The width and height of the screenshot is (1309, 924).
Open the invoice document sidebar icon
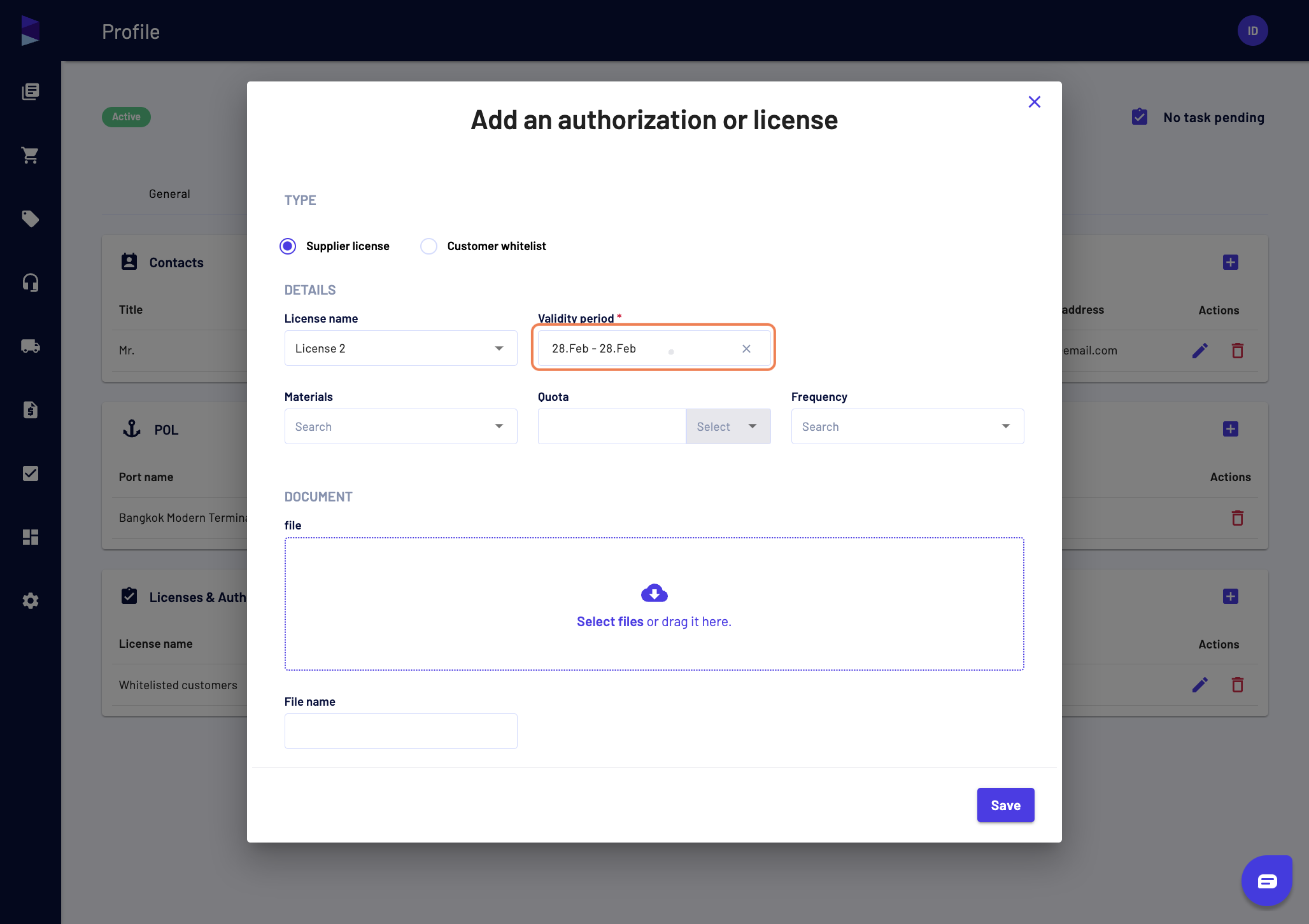pyautogui.click(x=31, y=410)
